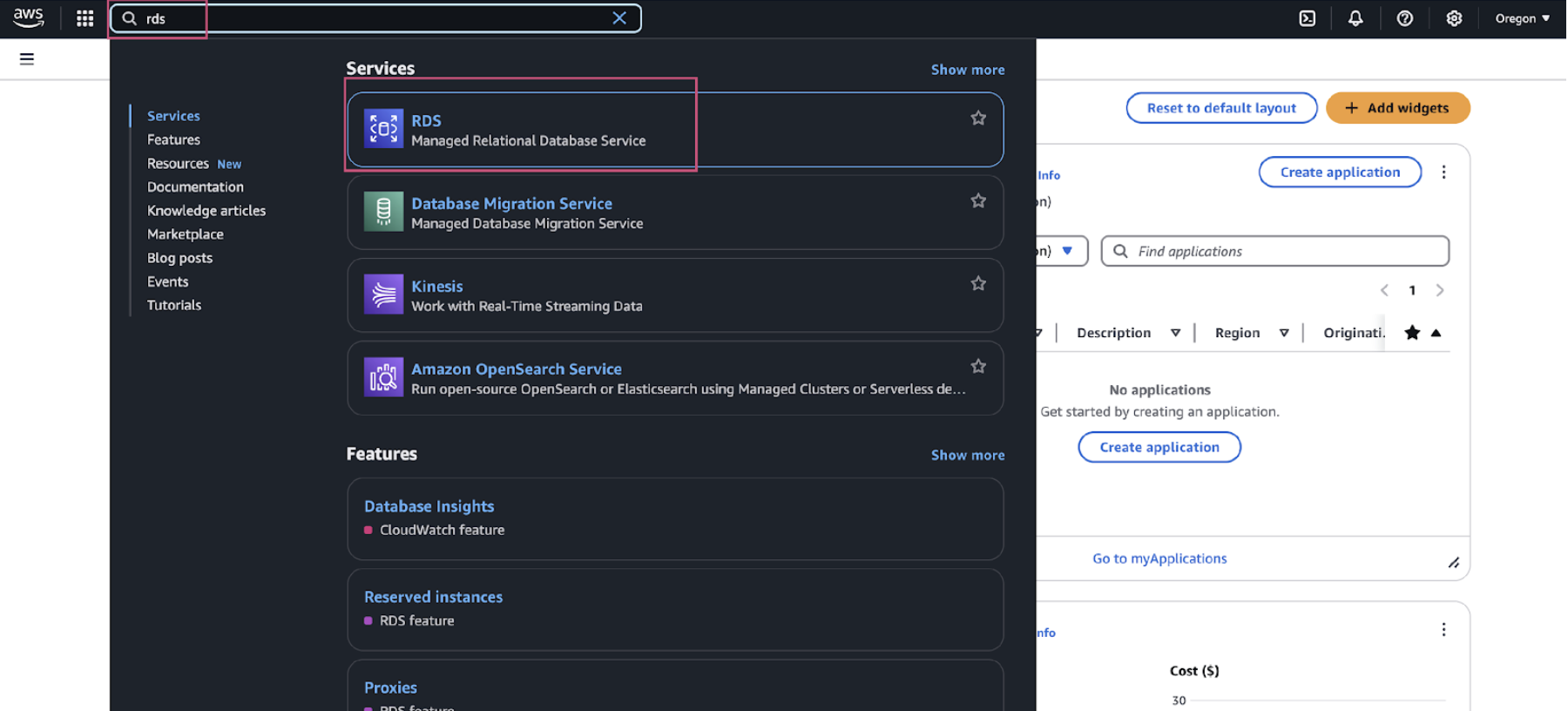Open the AWS home logo
Image resolution: width=1568 pixels, height=711 pixels.
point(28,17)
